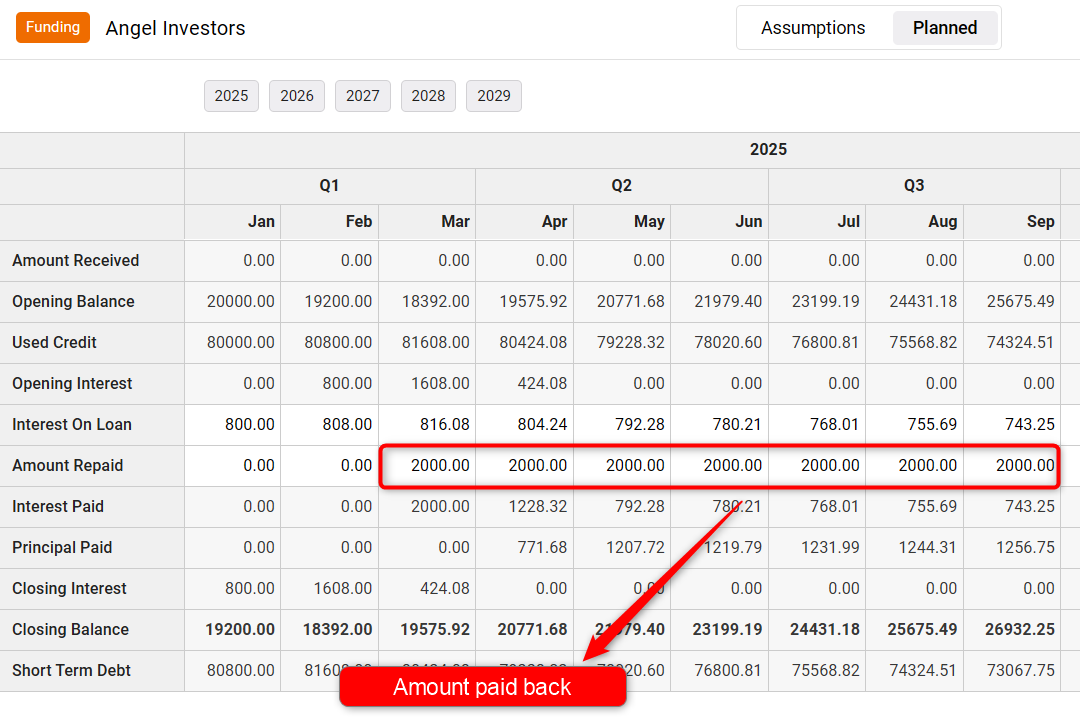Click the Closing Balance row label
Image resolution: width=1080 pixels, height=727 pixels.
pyautogui.click(x=70, y=630)
